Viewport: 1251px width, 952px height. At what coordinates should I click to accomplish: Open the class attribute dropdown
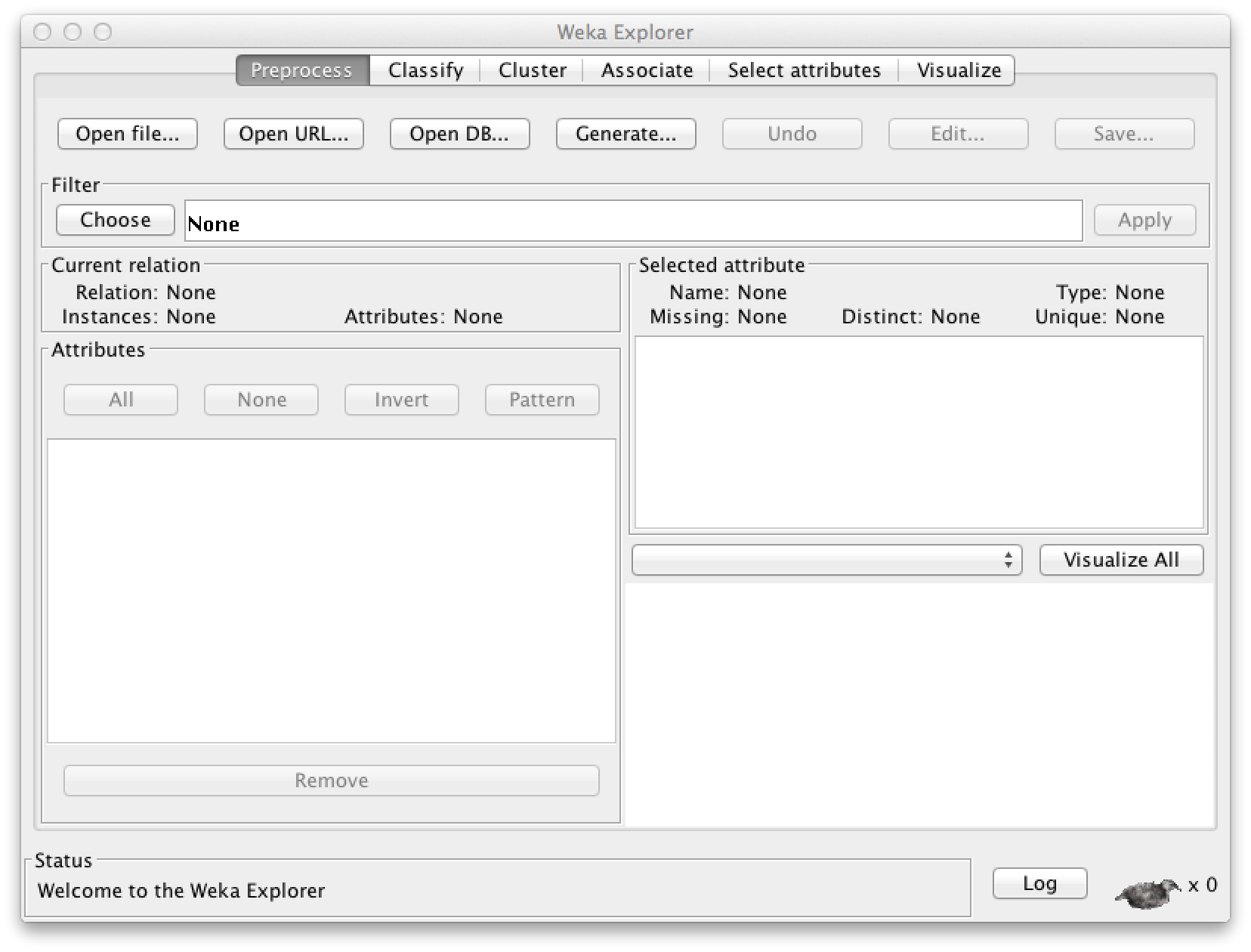(x=827, y=560)
